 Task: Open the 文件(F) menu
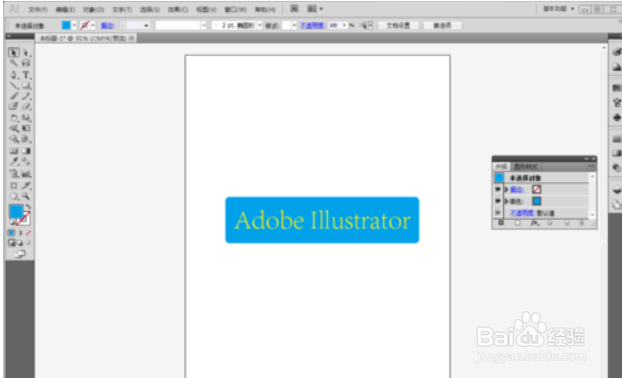pyautogui.click(x=38, y=9)
